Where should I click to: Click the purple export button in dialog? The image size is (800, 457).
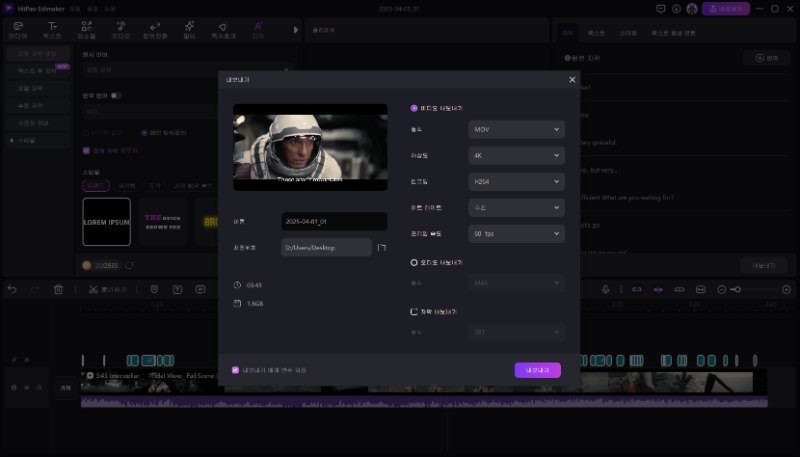coord(537,370)
